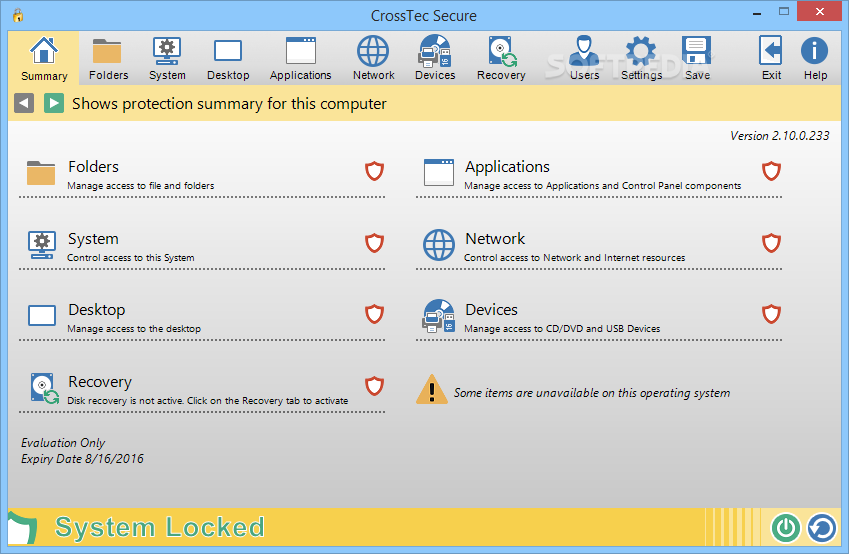The width and height of the screenshot is (849, 554).
Task: Close the CrossTec Secure window
Action: pyautogui.click(x=820, y=11)
